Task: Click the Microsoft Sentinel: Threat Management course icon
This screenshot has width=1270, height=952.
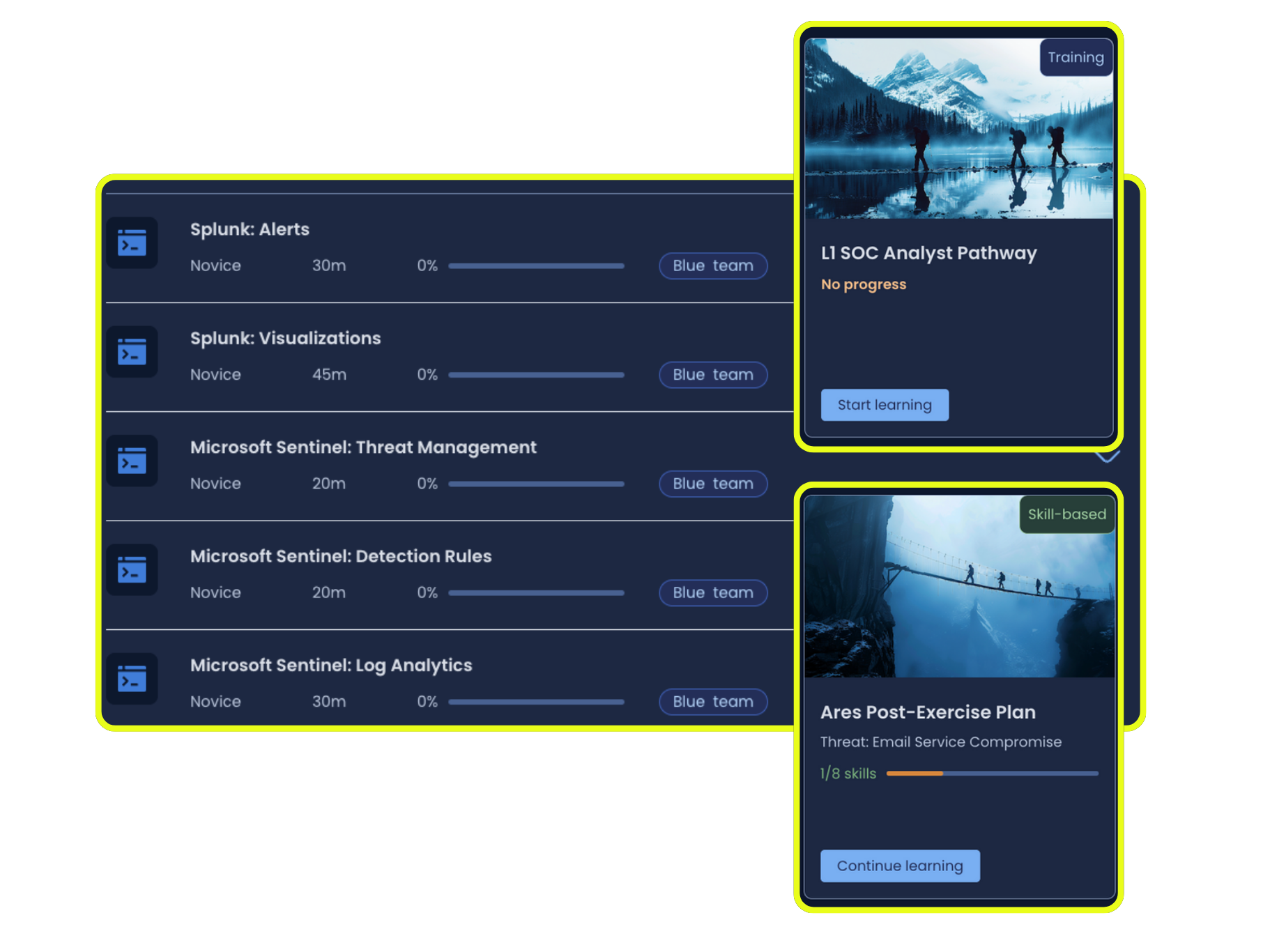Action: tap(132, 461)
